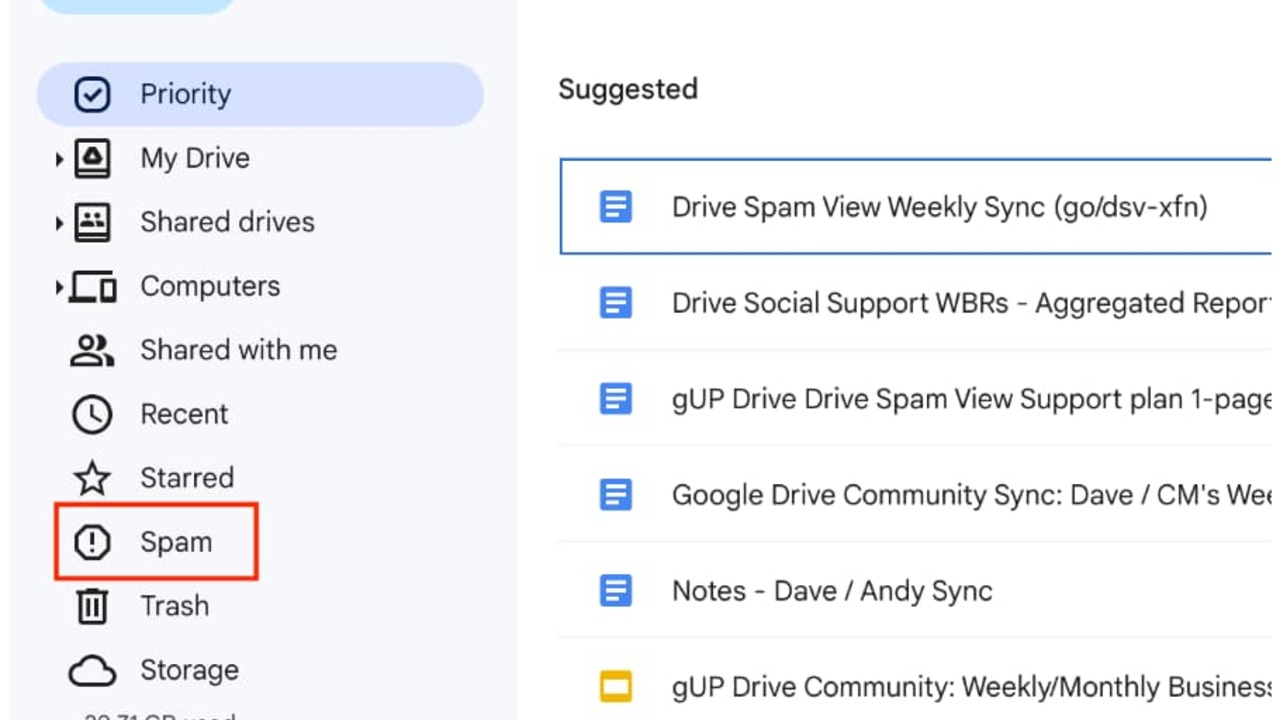This screenshot has height=720, width=1280.
Task: Click the Storage cloud icon
Action: tap(92, 671)
